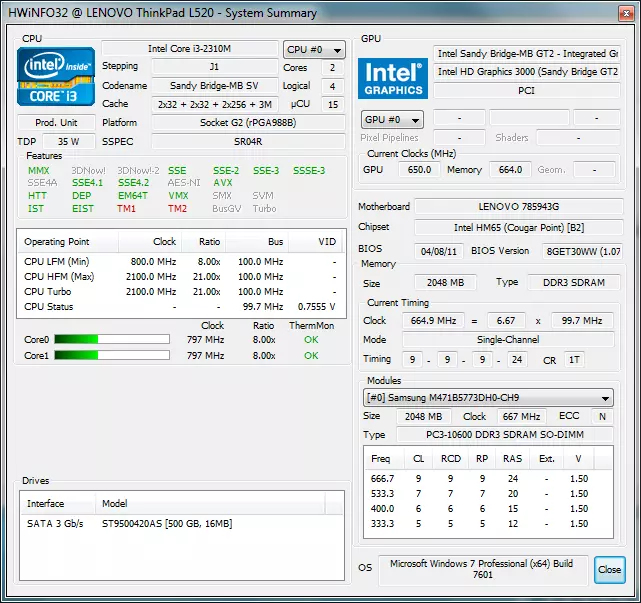Click the GPU memory clock 664.0

click(511, 169)
